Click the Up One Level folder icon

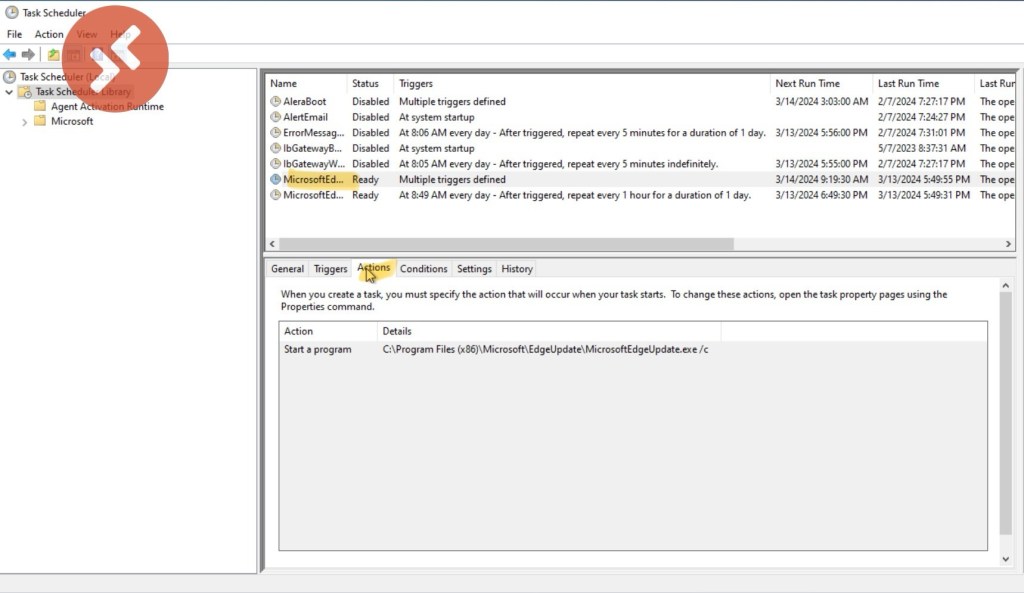pyautogui.click(x=54, y=54)
